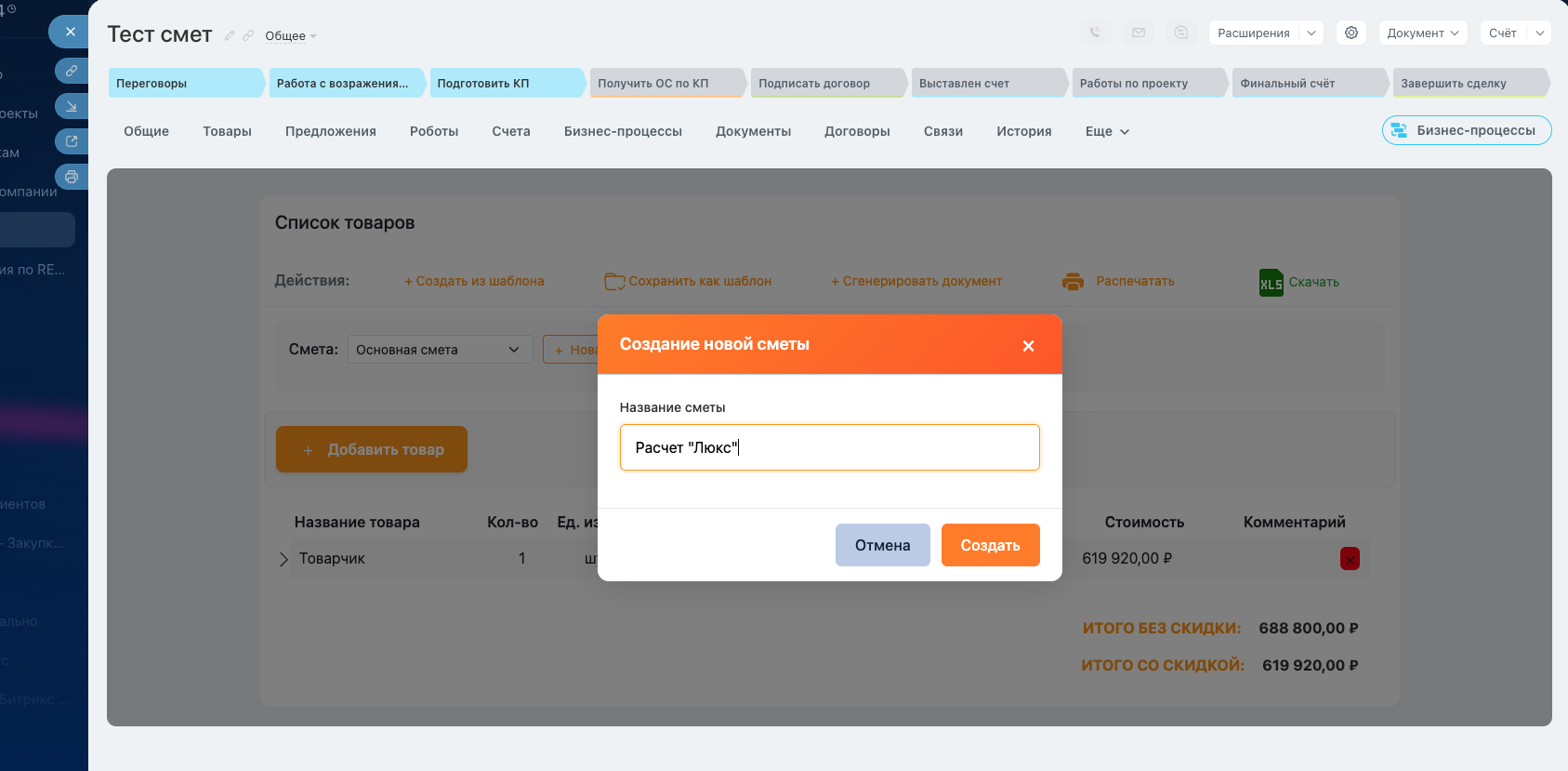Click the Создать button in the dialog
The width and height of the screenshot is (1568, 771).
pos(991,545)
